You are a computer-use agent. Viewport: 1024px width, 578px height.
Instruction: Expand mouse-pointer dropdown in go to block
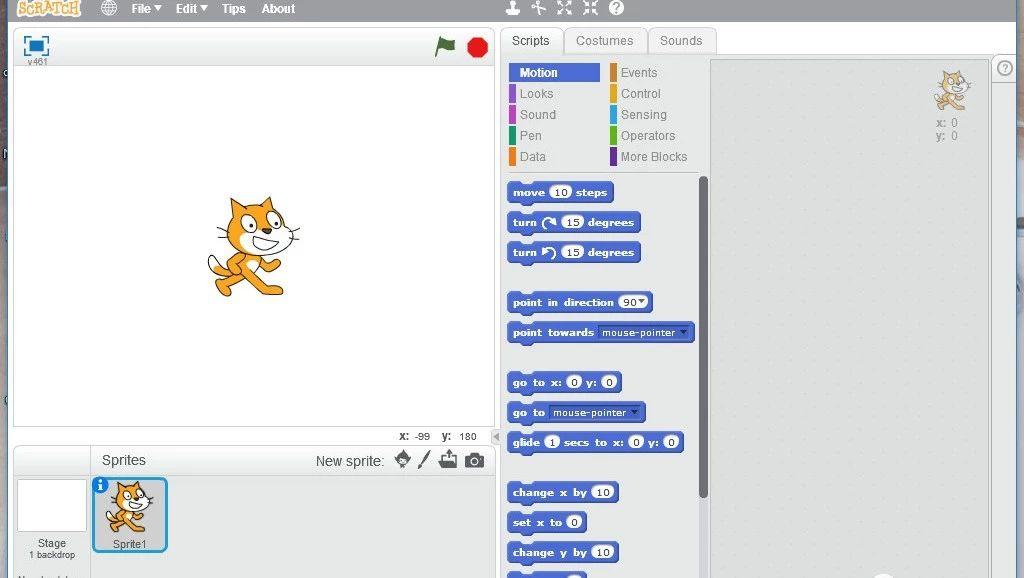point(634,412)
